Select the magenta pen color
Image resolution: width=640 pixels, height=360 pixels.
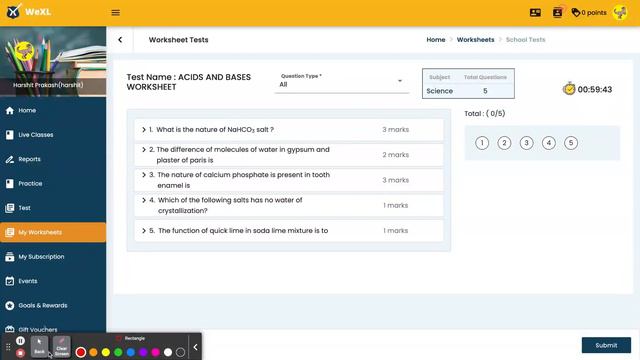pyautogui.click(x=156, y=352)
